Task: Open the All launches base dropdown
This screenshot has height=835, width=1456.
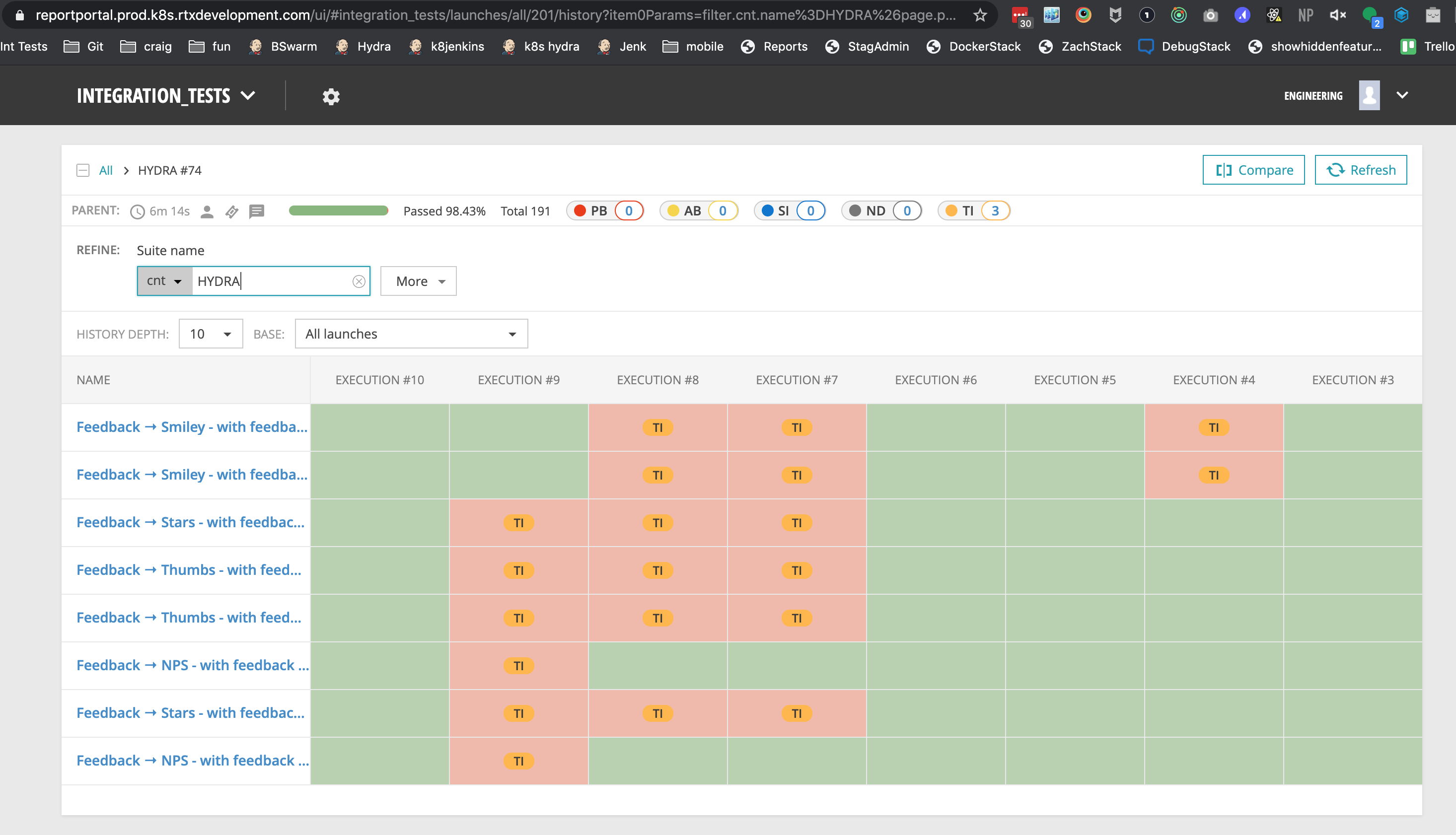Action: point(411,334)
